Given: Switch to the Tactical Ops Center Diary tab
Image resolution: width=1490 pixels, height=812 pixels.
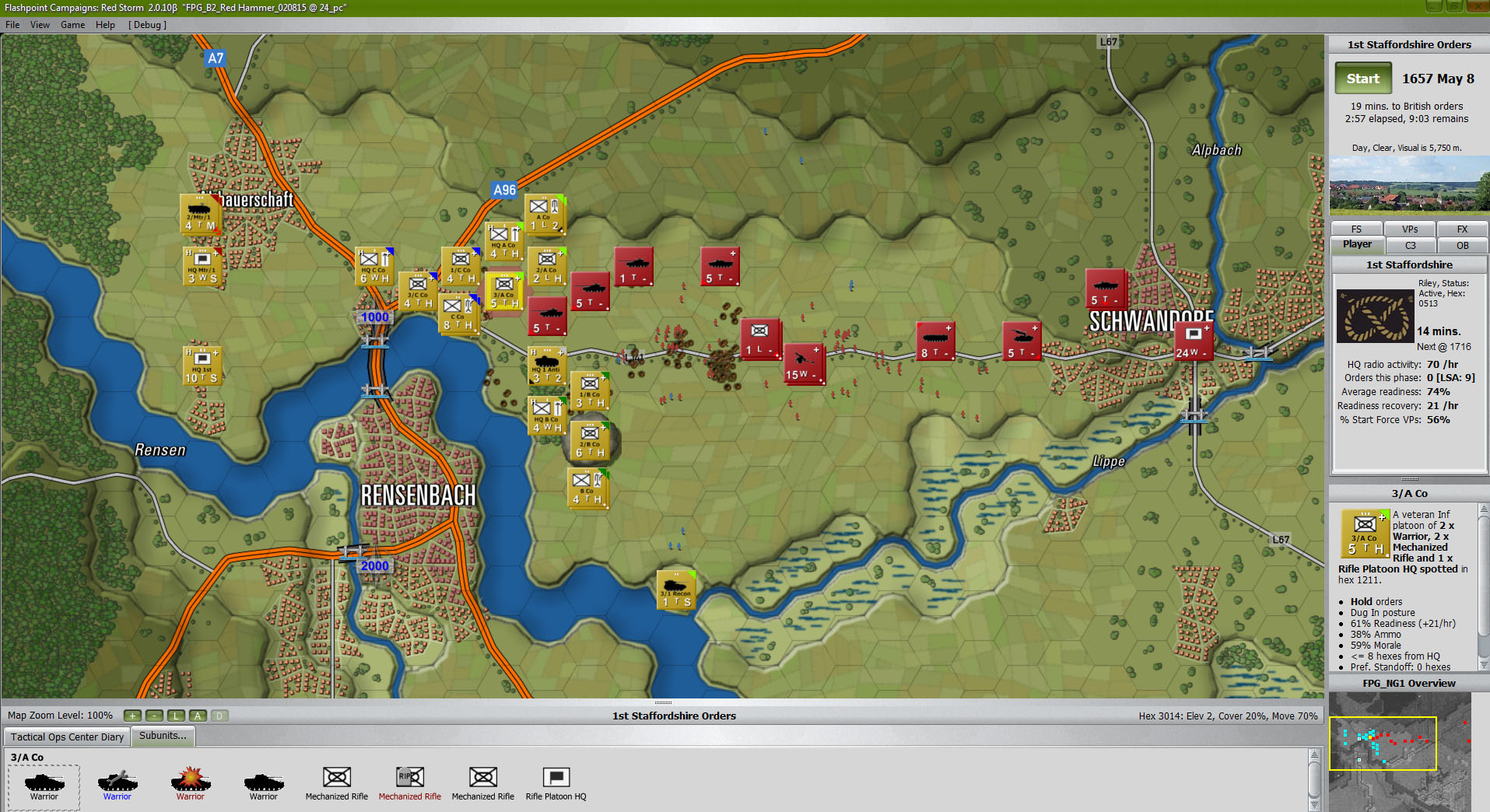Looking at the screenshot, I should (x=66, y=737).
